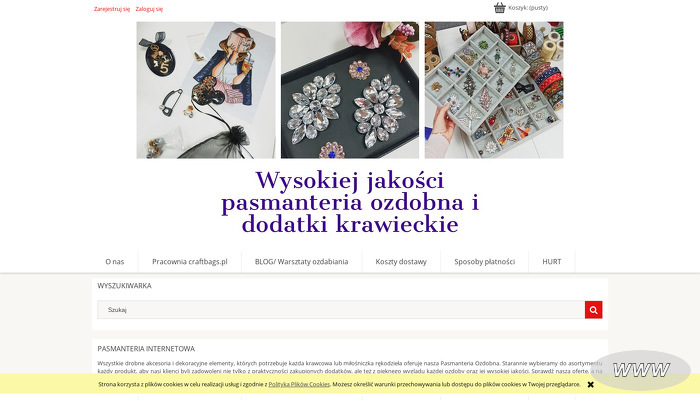The height and width of the screenshot is (400, 700).
Task: Click the red search magnifier button
Action: pos(593,310)
